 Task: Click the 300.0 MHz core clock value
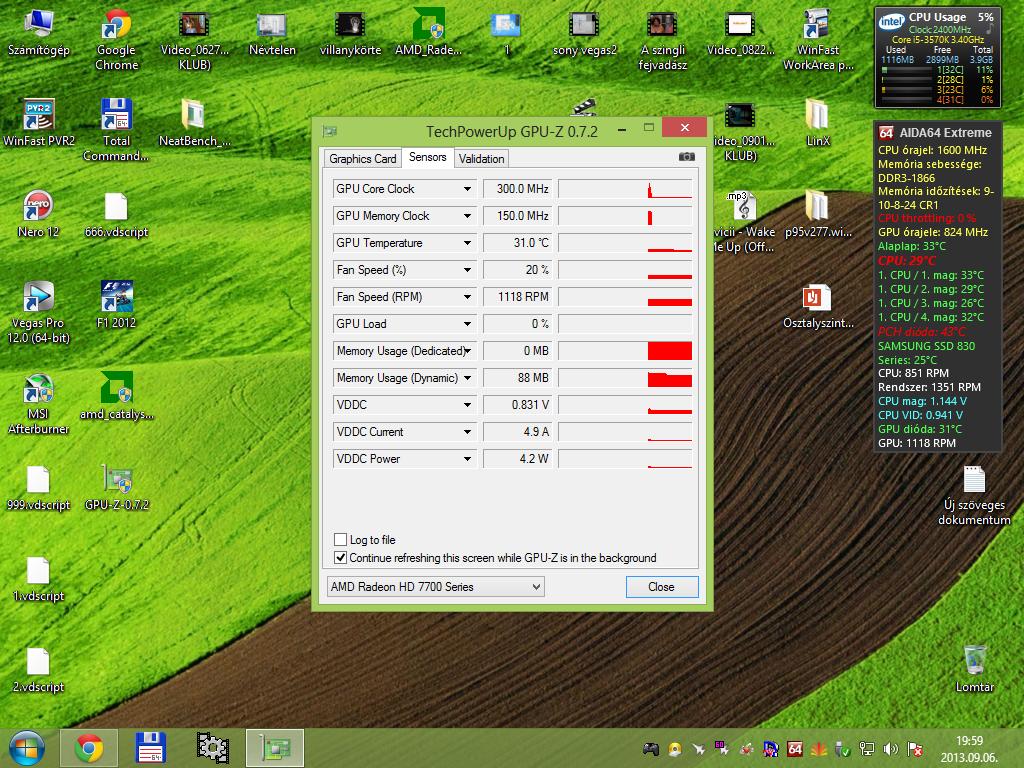[518, 189]
